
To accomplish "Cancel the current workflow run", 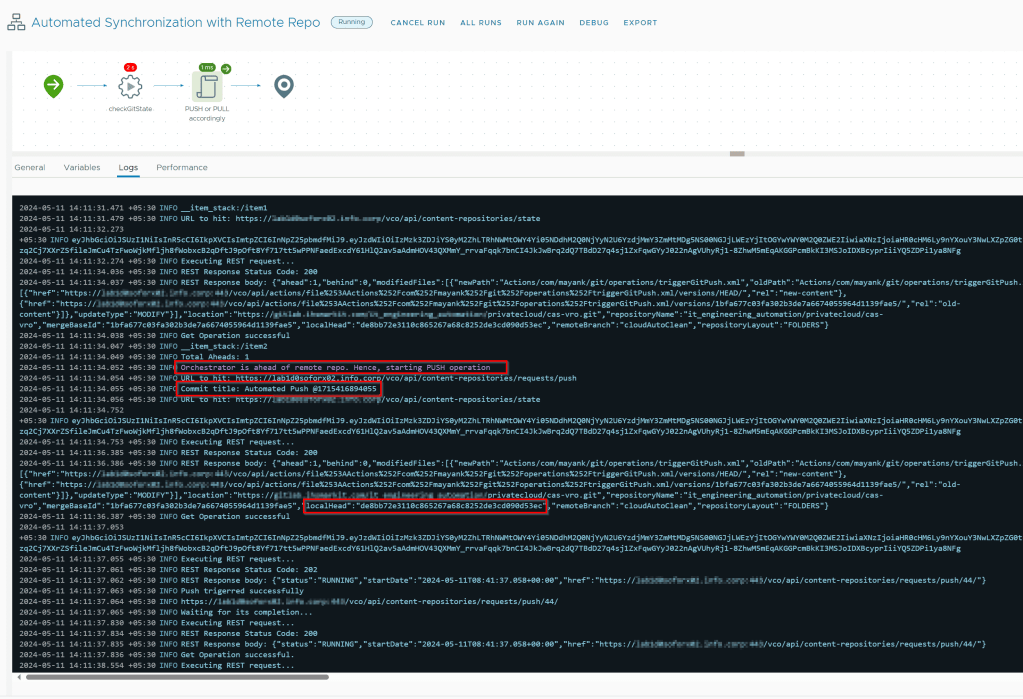I will click(x=417, y=22).
